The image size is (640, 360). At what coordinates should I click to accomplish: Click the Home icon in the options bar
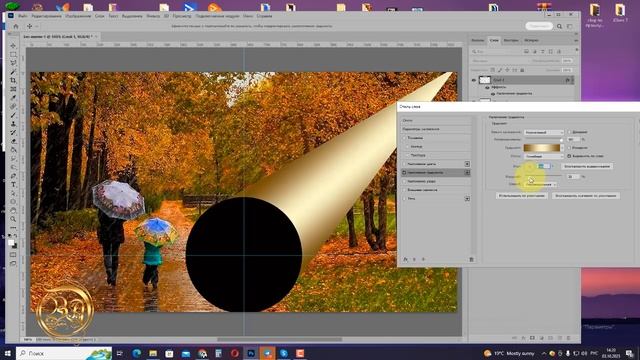click(16, 26)
